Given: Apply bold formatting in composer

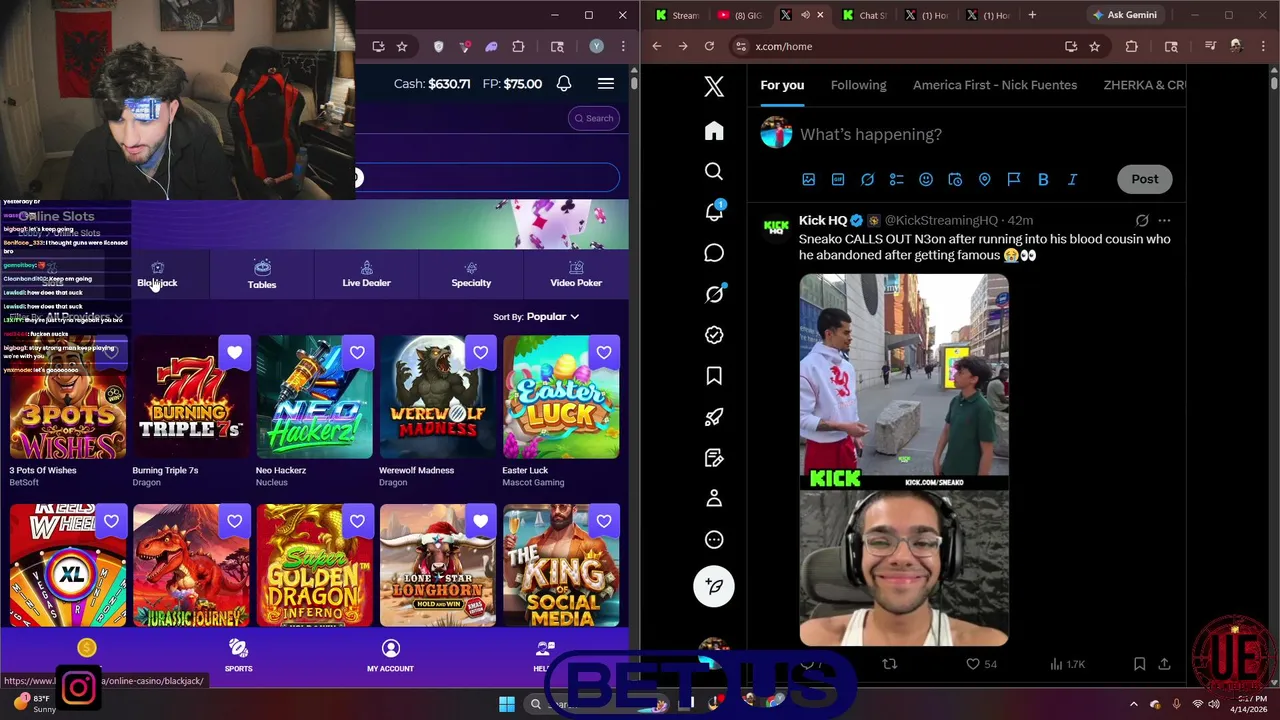Looking at the screenshot, I should [x=1043, y=179].
